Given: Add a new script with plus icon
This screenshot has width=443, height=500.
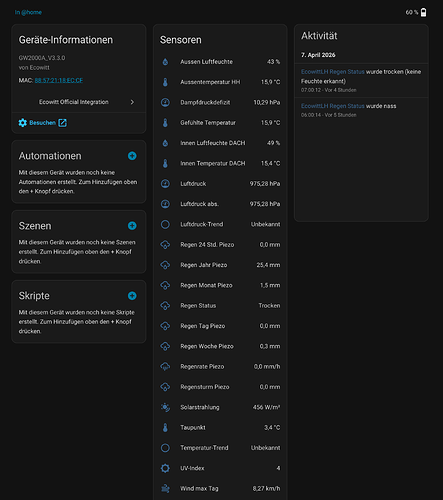Looking at the screenshot, I should (132, 296).
